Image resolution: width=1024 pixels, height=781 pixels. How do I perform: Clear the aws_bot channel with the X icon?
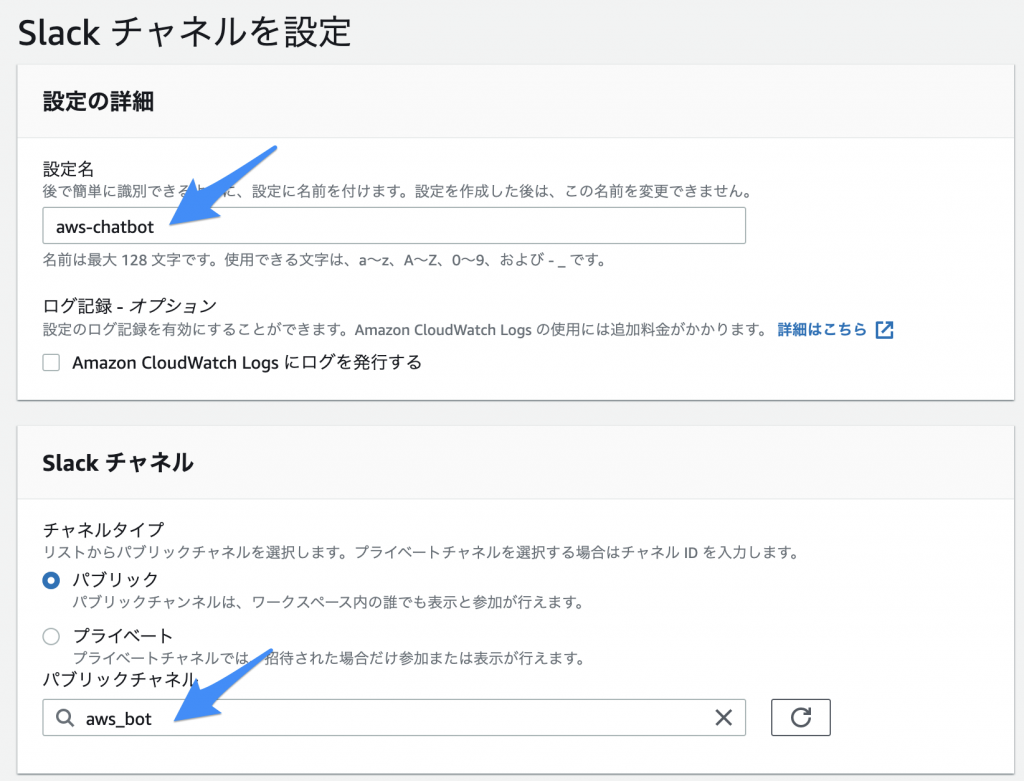click(x=724, y=718)
